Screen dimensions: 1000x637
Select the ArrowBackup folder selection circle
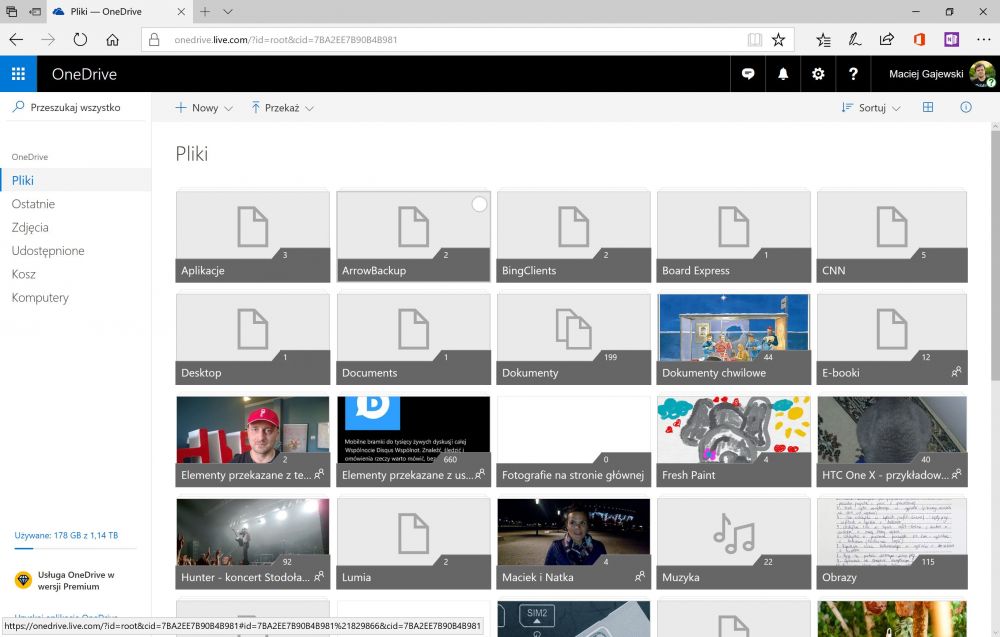[480, 204]
